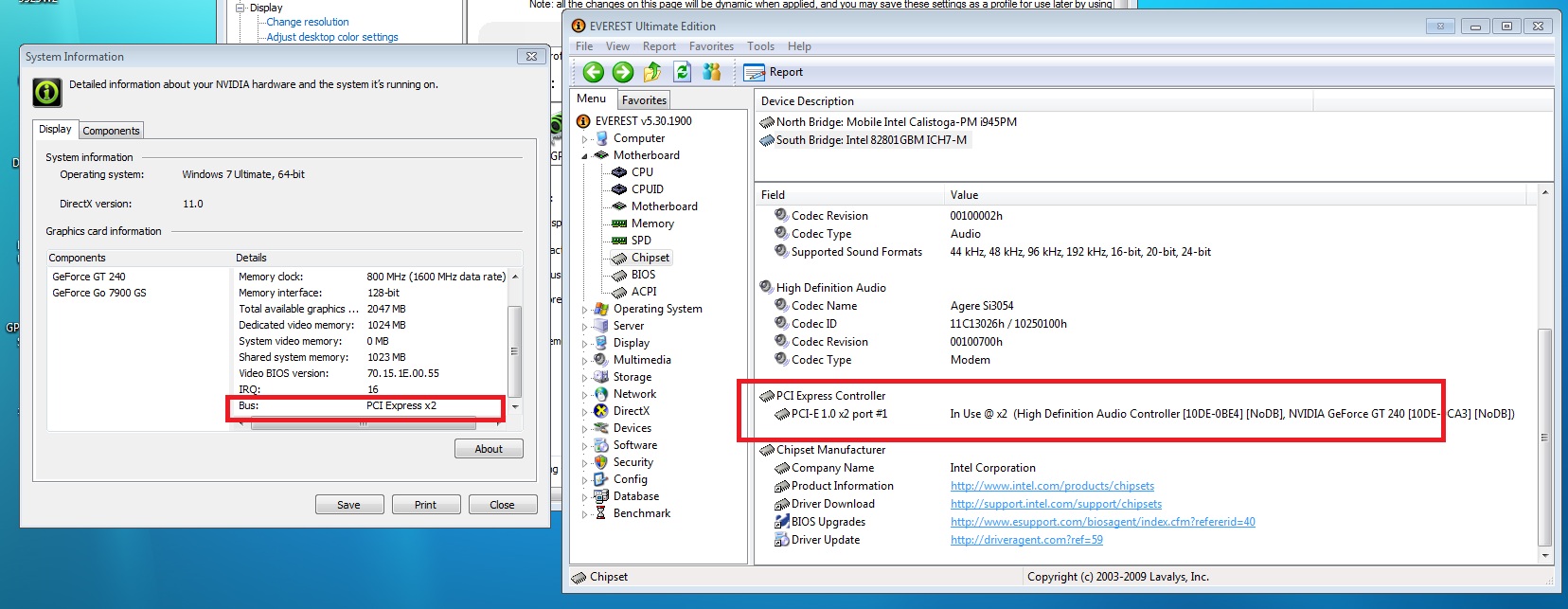The width and height of the screenshot is (1568, 609).
Task: Expand the Computer tree node
Action: tap(584, 139)
